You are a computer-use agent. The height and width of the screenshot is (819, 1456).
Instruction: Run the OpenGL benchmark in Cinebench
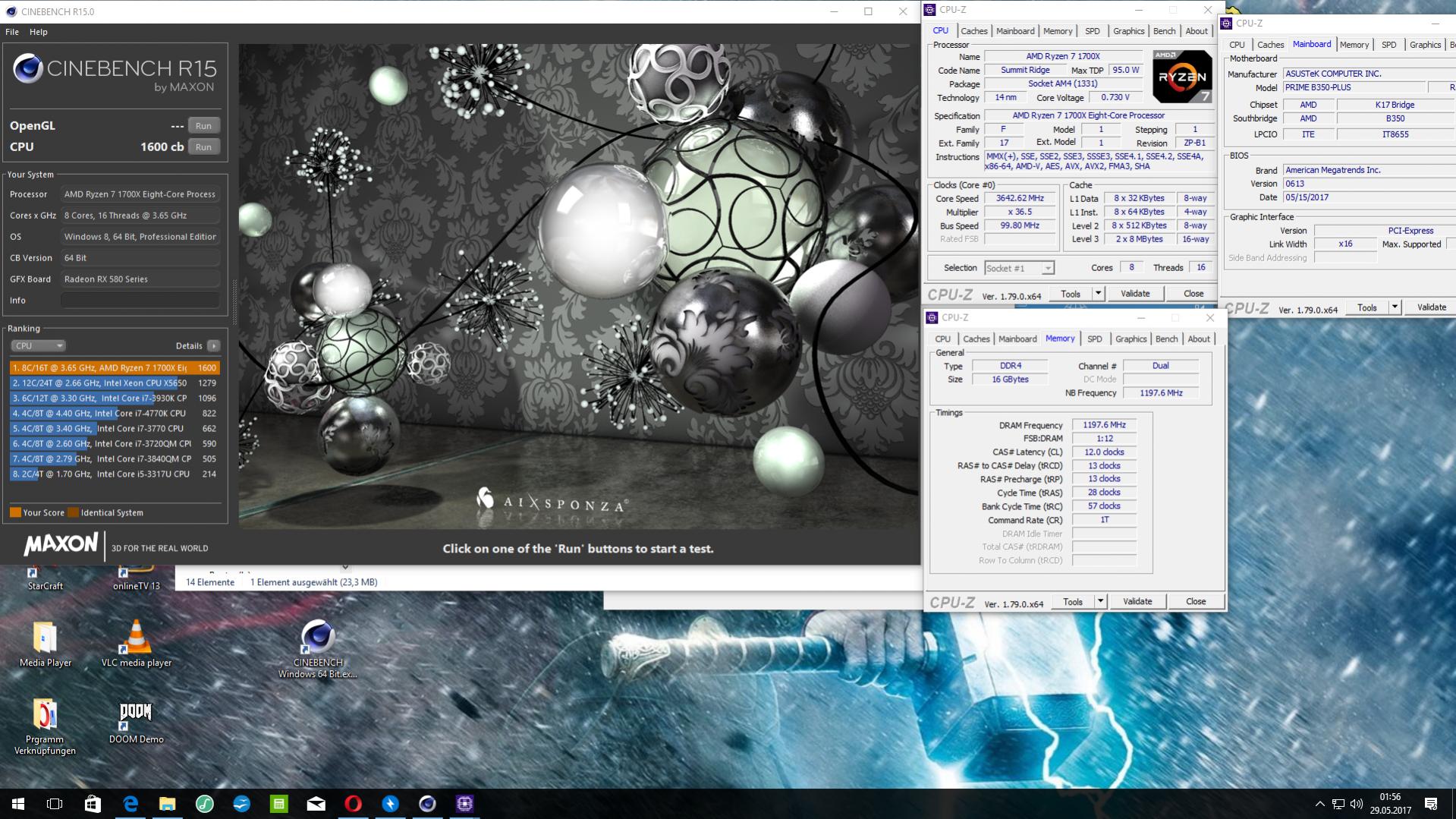203,126
